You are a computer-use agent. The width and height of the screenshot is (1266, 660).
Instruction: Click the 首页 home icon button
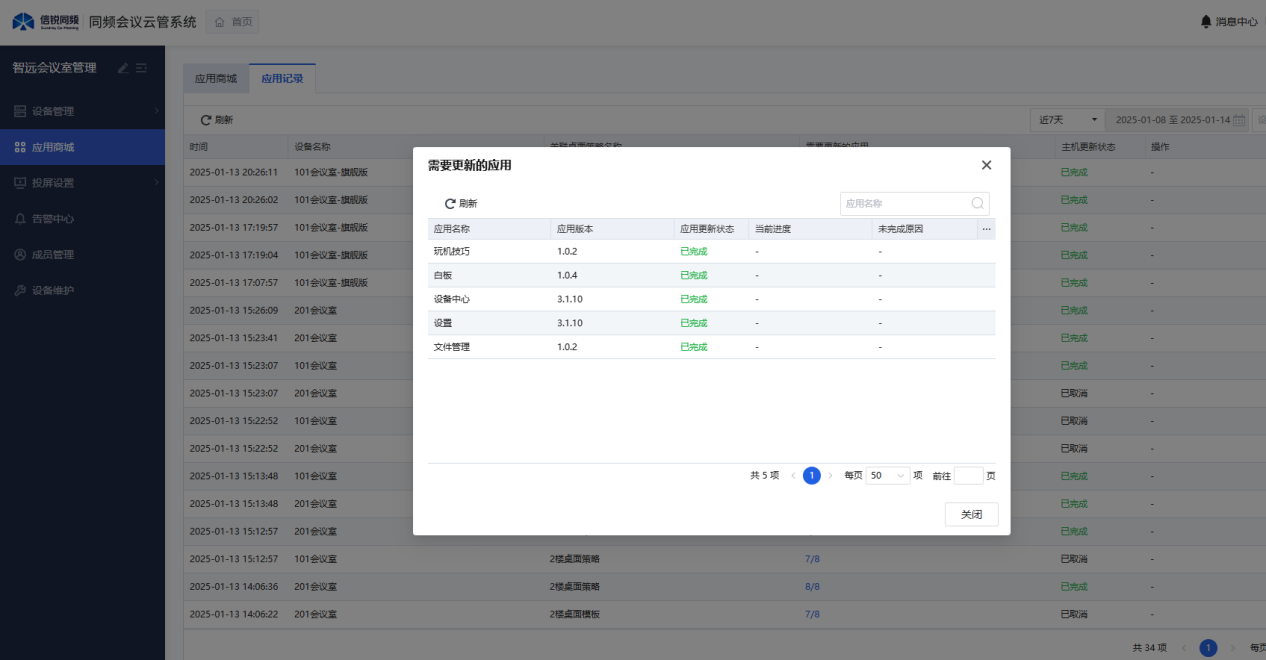coord(219,22)
